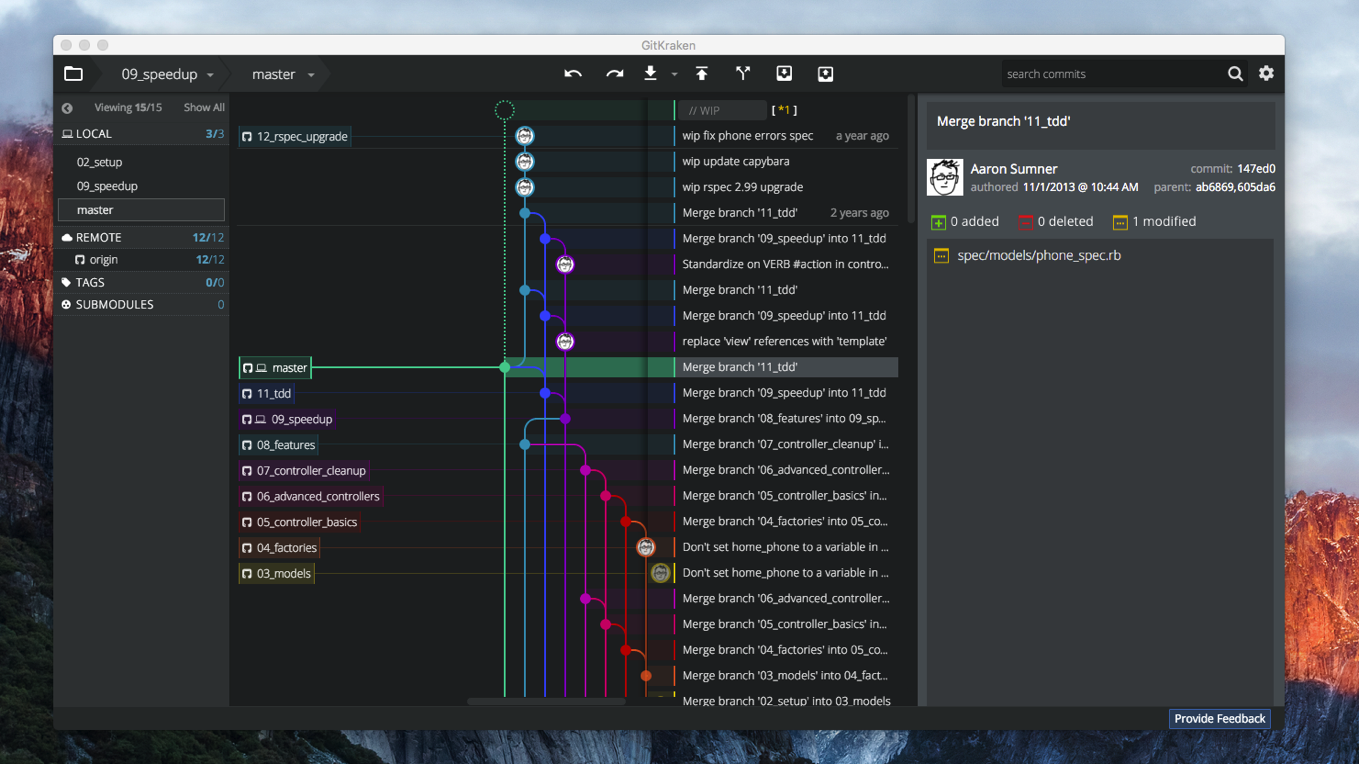This screenshot has width=1359, height=764.
Task: Select local branch master in sidebar
Action: pos(141,210)
